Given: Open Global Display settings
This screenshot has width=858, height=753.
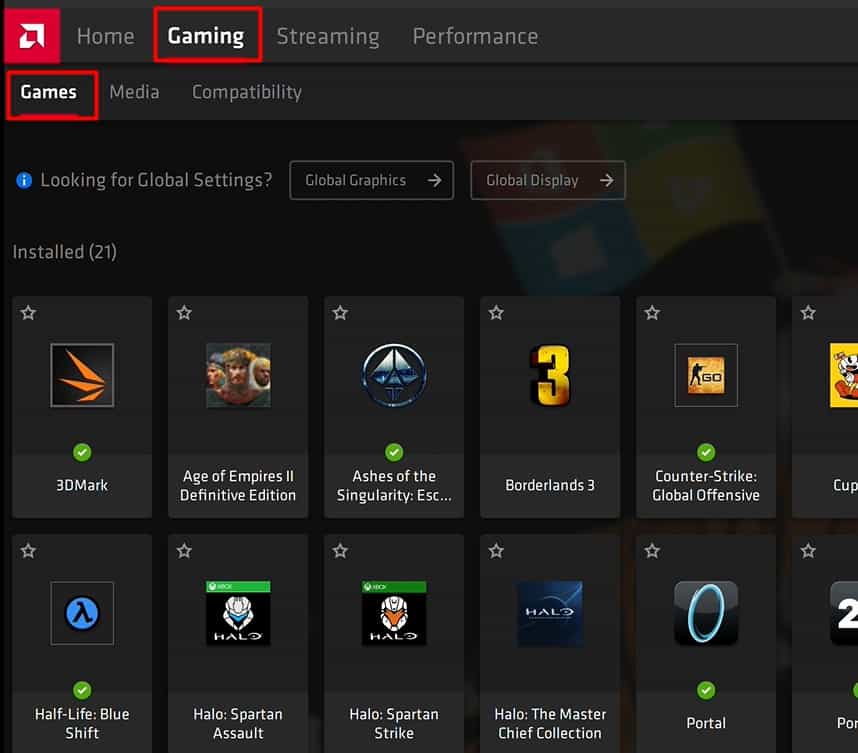Looking at the screenshot, I should click(x=548, y=180).
